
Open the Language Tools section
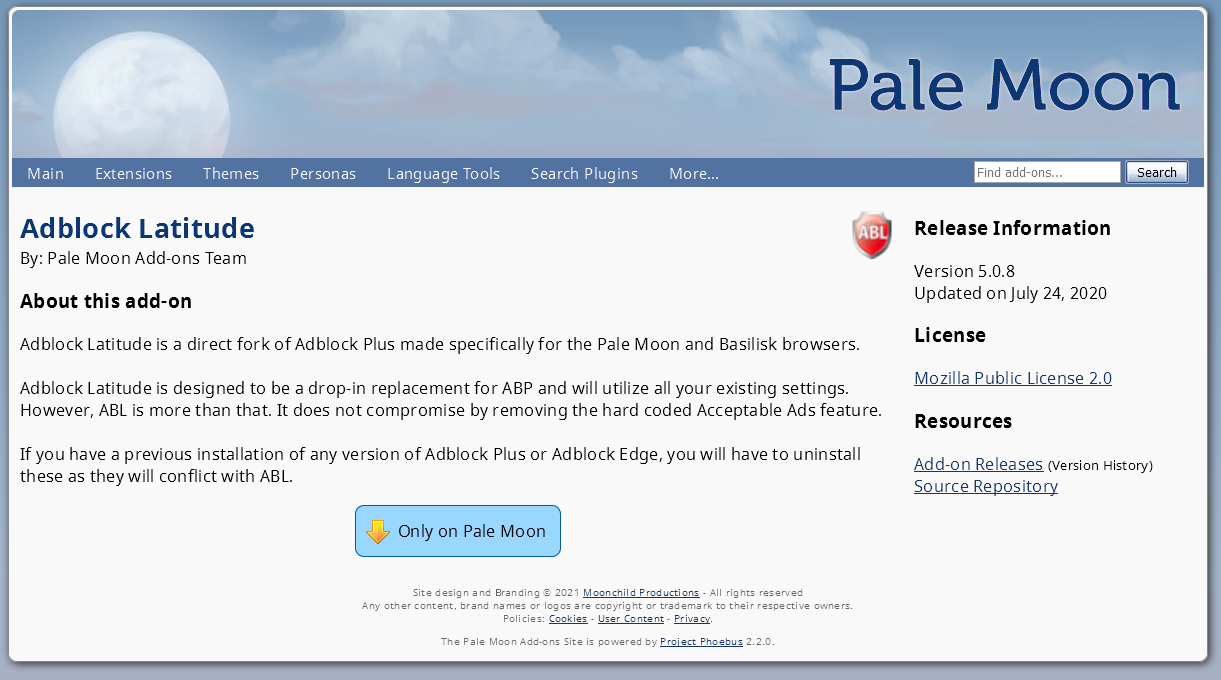pyautogui.click(x=443, y=173)
